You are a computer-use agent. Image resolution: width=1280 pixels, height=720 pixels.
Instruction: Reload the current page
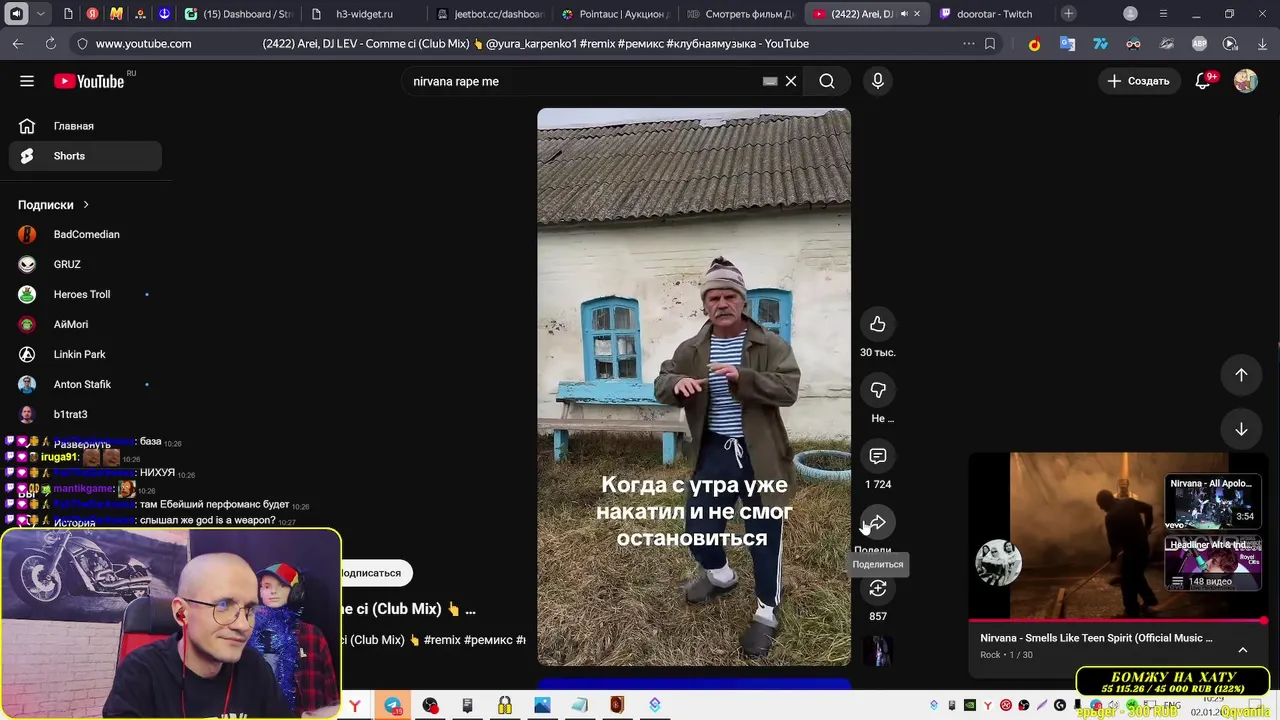(51, 44)
